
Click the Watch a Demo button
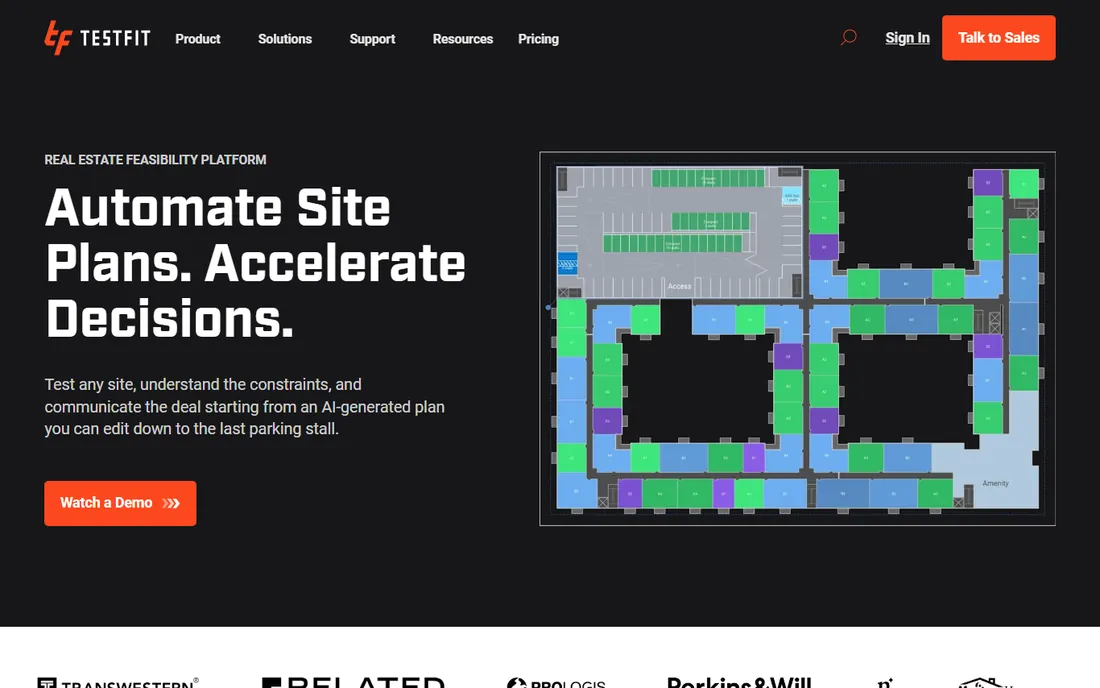coord(120,503)
